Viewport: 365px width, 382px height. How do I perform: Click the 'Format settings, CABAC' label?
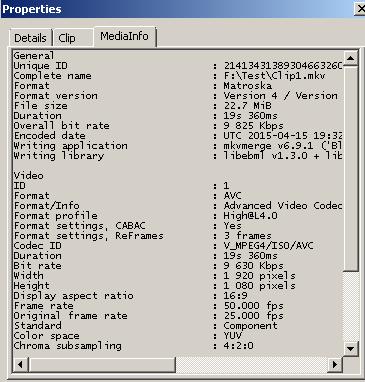(x=79, y=226)
